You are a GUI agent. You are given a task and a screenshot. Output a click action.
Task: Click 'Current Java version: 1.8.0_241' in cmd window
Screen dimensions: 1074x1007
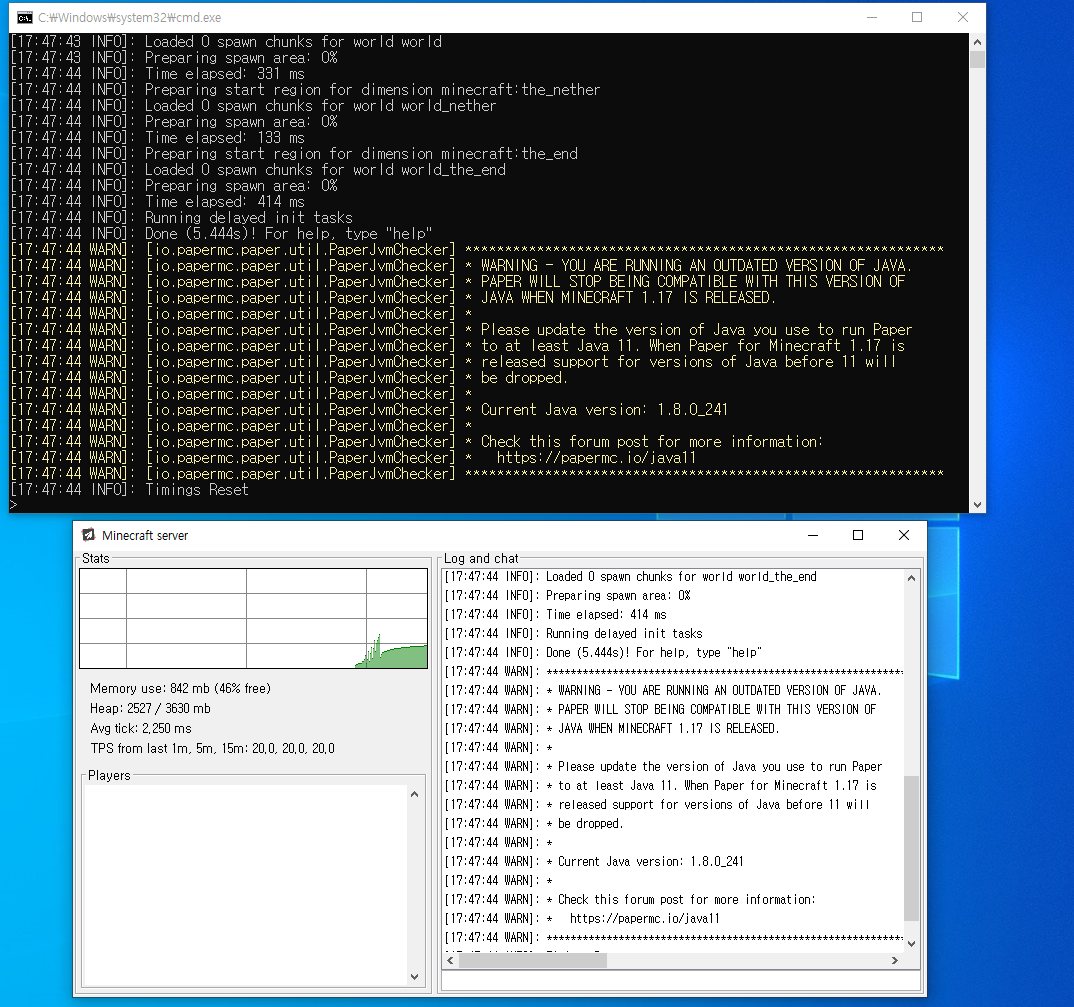pyautogui.click(x=604, y=410)
